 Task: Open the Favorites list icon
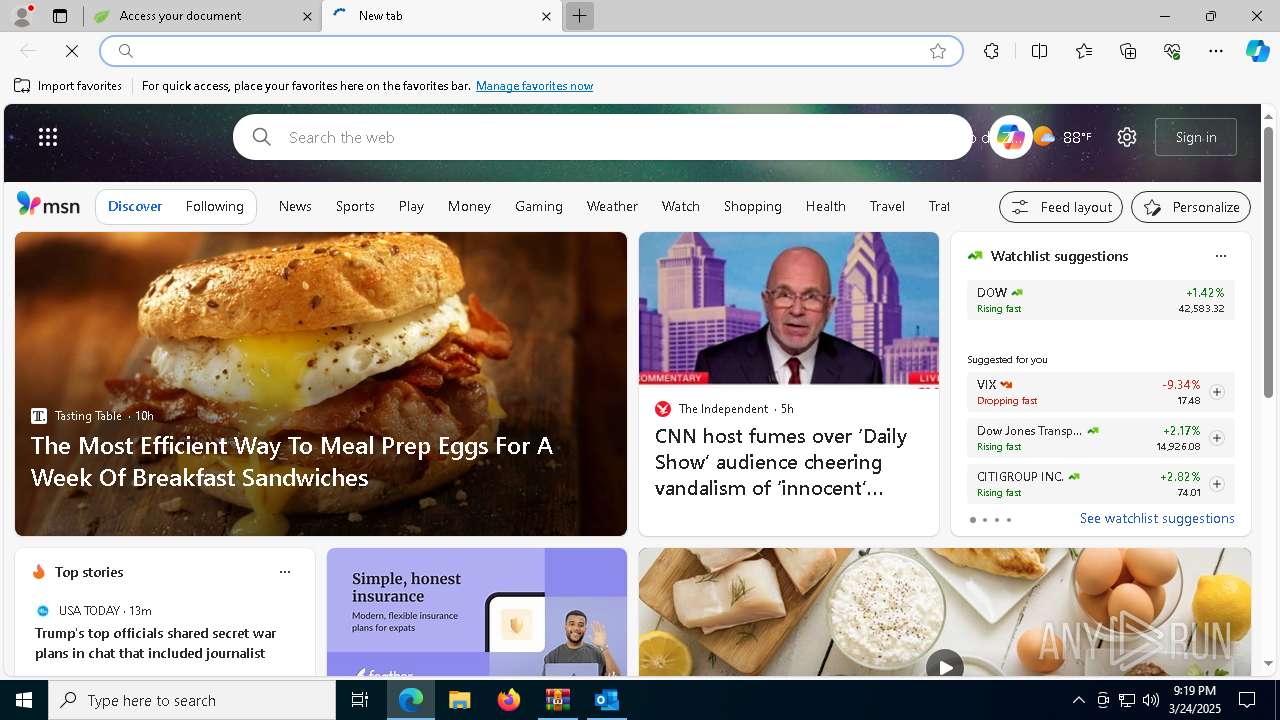(x=1084, y=51)
